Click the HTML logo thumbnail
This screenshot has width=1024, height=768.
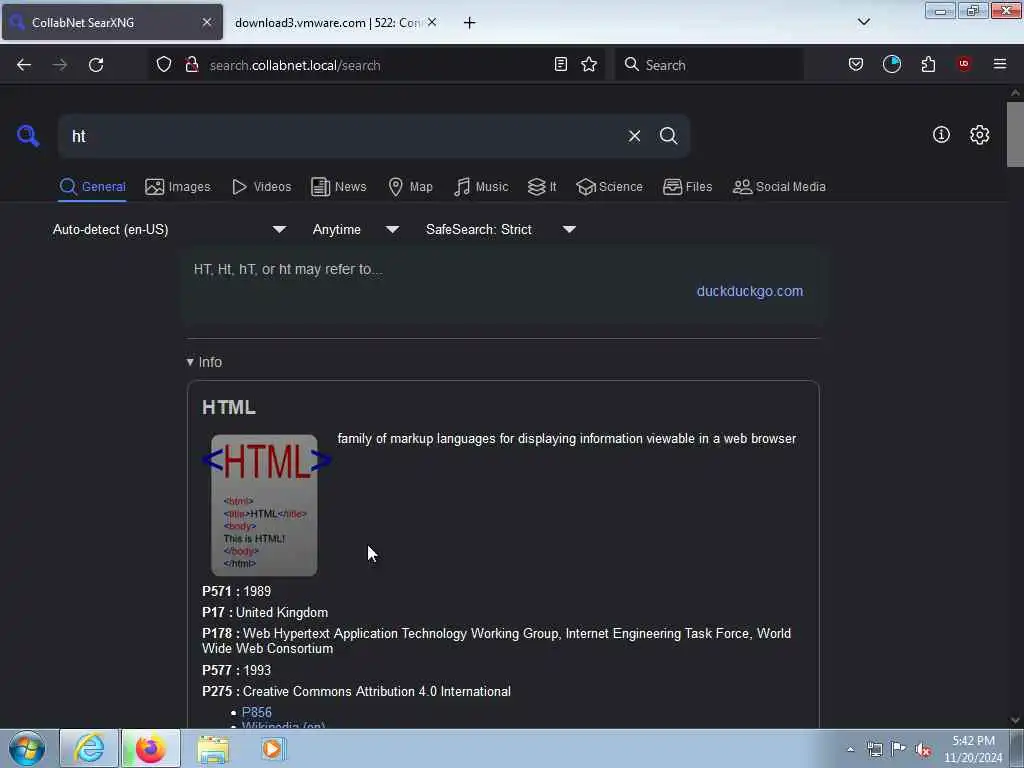coord(266,505)
